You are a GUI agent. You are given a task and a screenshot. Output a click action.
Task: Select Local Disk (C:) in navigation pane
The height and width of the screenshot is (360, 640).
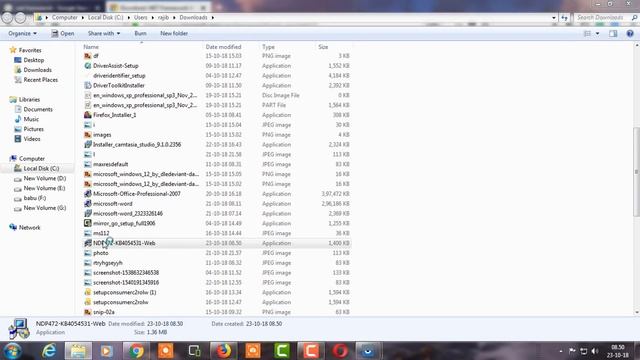click(x=41, y=168)
